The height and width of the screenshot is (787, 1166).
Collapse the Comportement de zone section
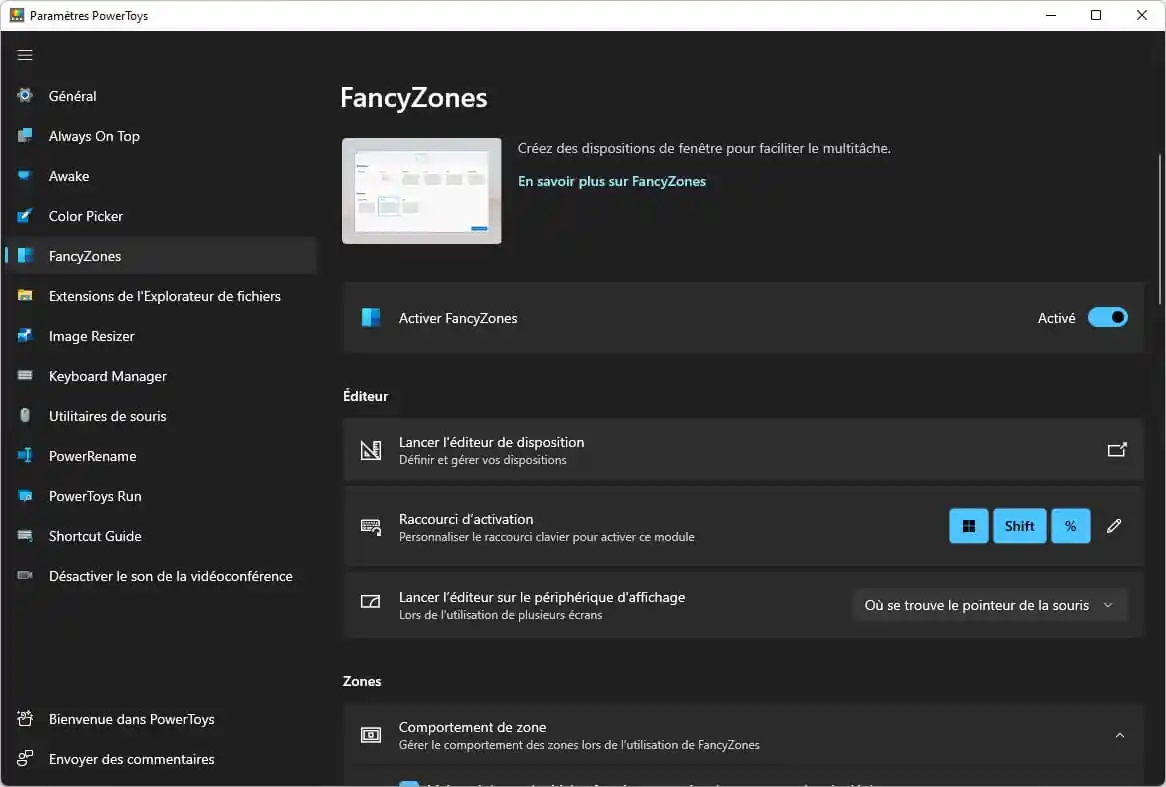[x=1119, y=735]
